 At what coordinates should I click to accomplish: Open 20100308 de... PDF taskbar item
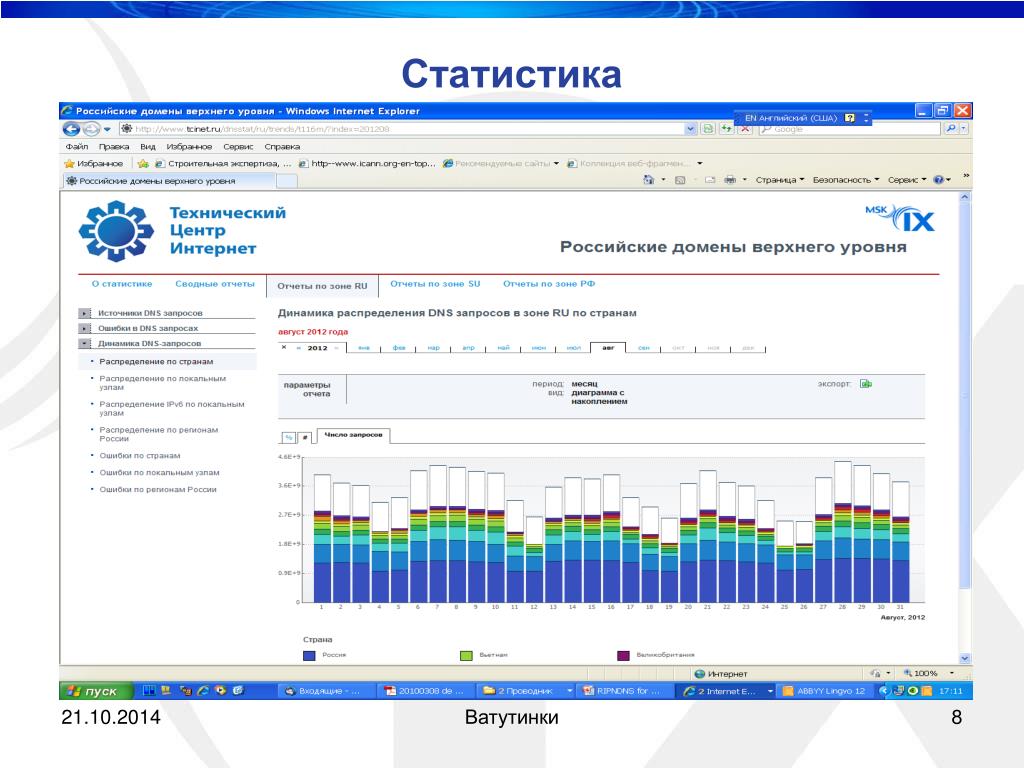(x=426, y=691)
